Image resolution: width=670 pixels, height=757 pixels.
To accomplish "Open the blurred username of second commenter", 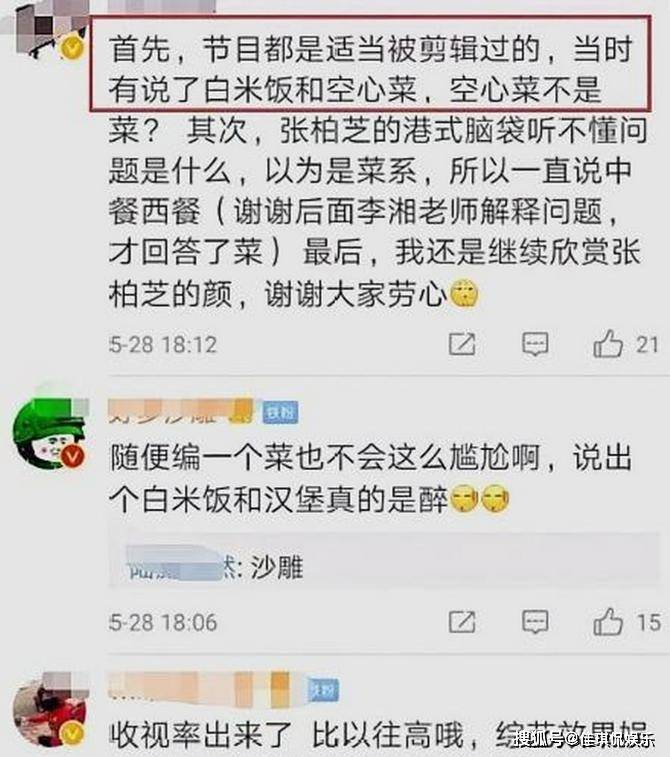I will tap(181, 411).
